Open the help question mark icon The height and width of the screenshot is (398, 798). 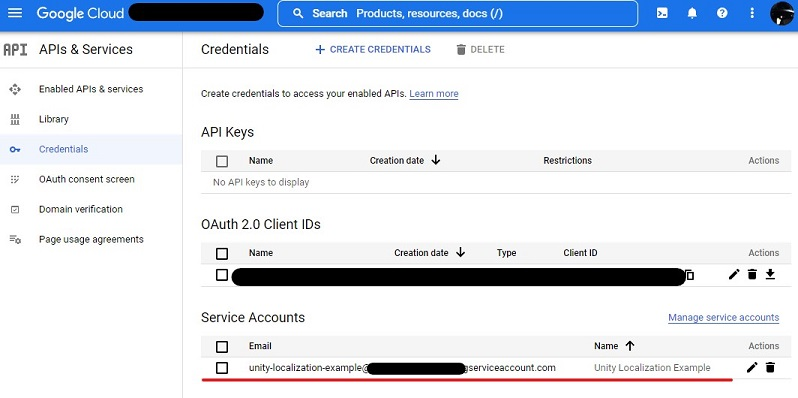tap(722, 13)
